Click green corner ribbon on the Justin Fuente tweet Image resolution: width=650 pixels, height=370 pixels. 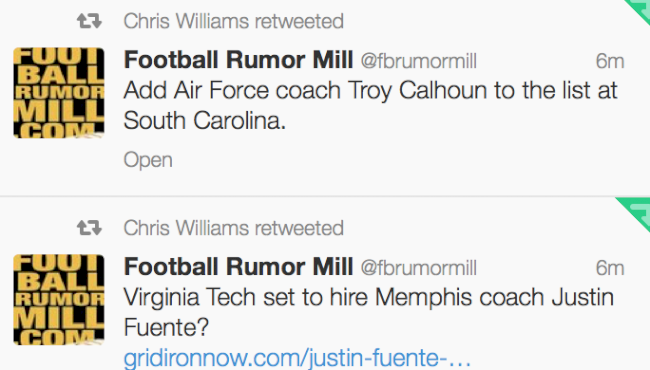(x=634, y=213)
